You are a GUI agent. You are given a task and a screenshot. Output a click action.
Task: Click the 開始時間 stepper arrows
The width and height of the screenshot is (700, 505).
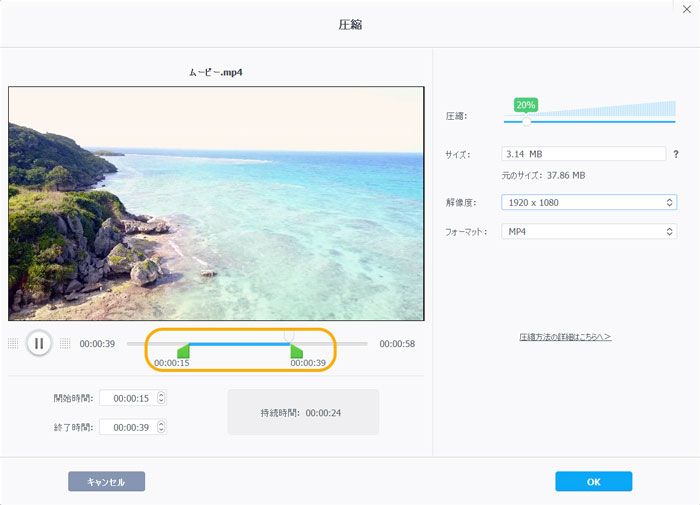coord(161,398)
